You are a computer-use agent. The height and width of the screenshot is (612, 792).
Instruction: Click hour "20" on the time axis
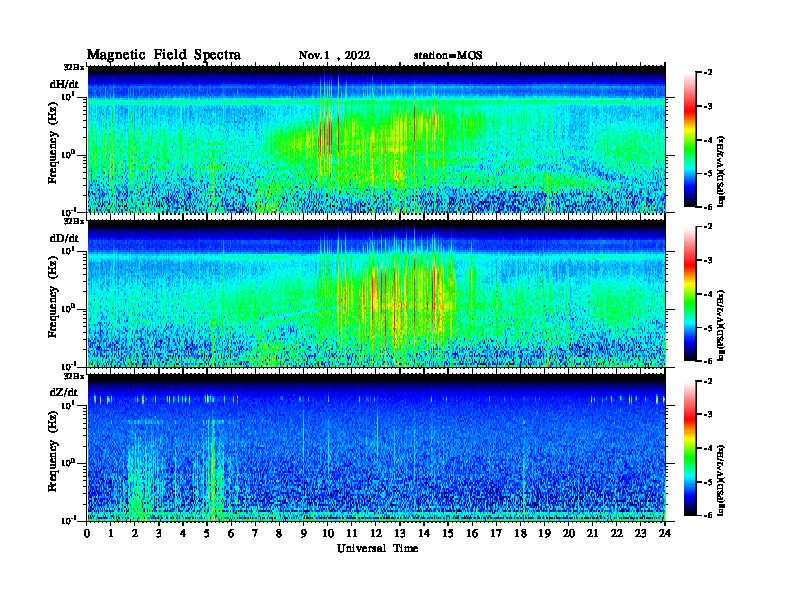tap(569, 533)
